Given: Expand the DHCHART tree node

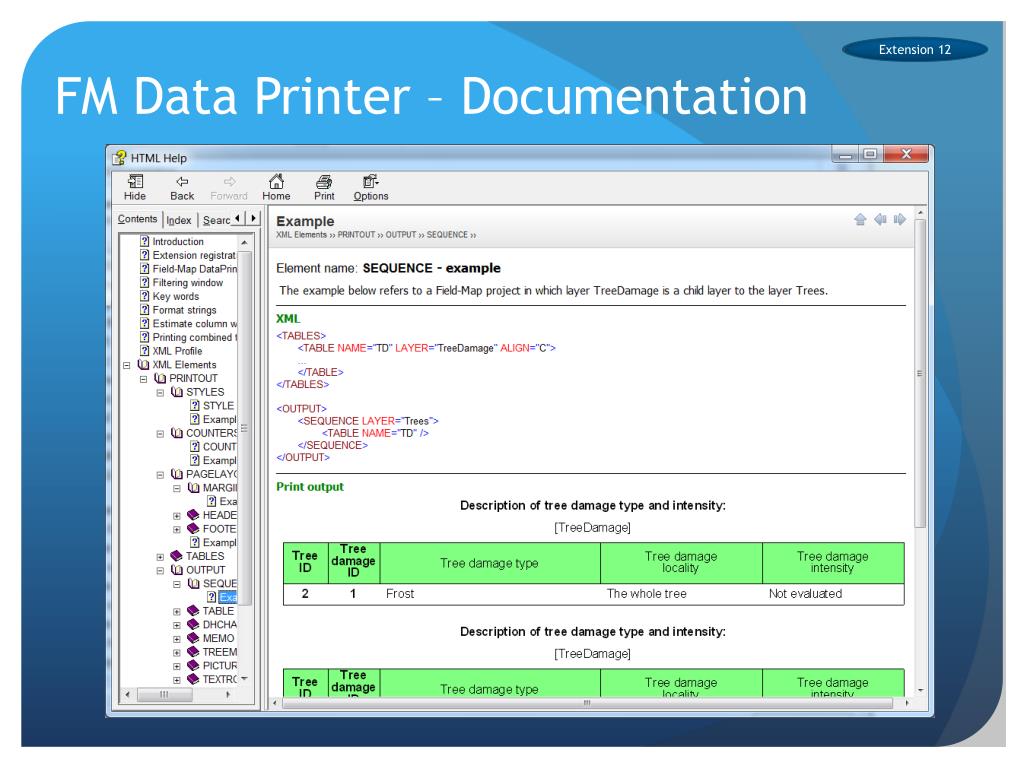Looking at the screenshot, I should point(176,626).
